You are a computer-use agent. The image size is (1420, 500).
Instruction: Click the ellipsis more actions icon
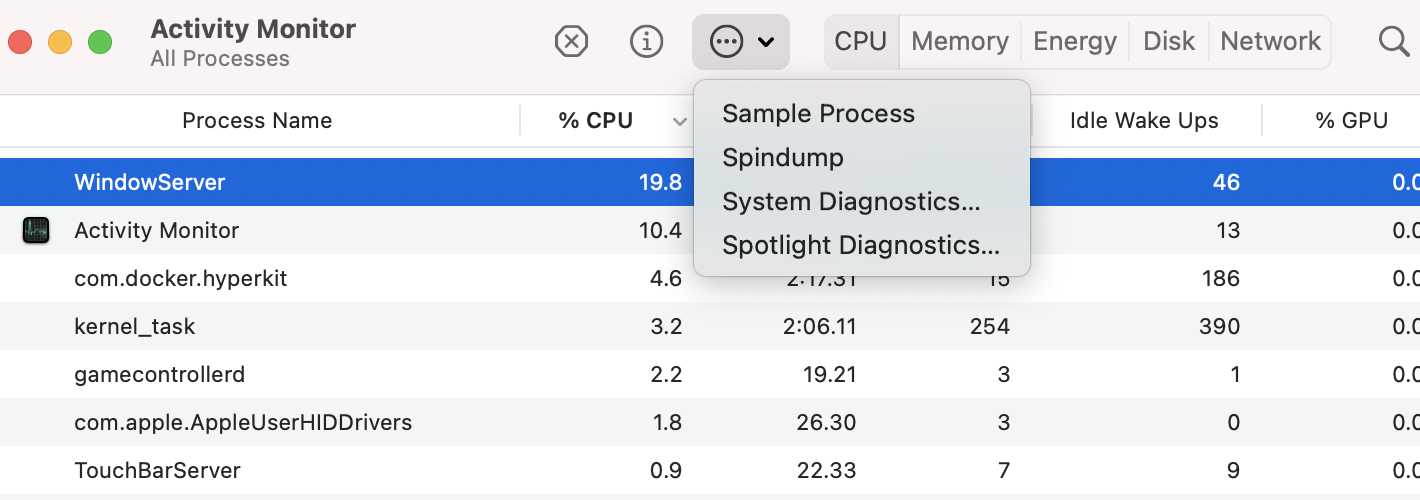[x=726, y=42]
